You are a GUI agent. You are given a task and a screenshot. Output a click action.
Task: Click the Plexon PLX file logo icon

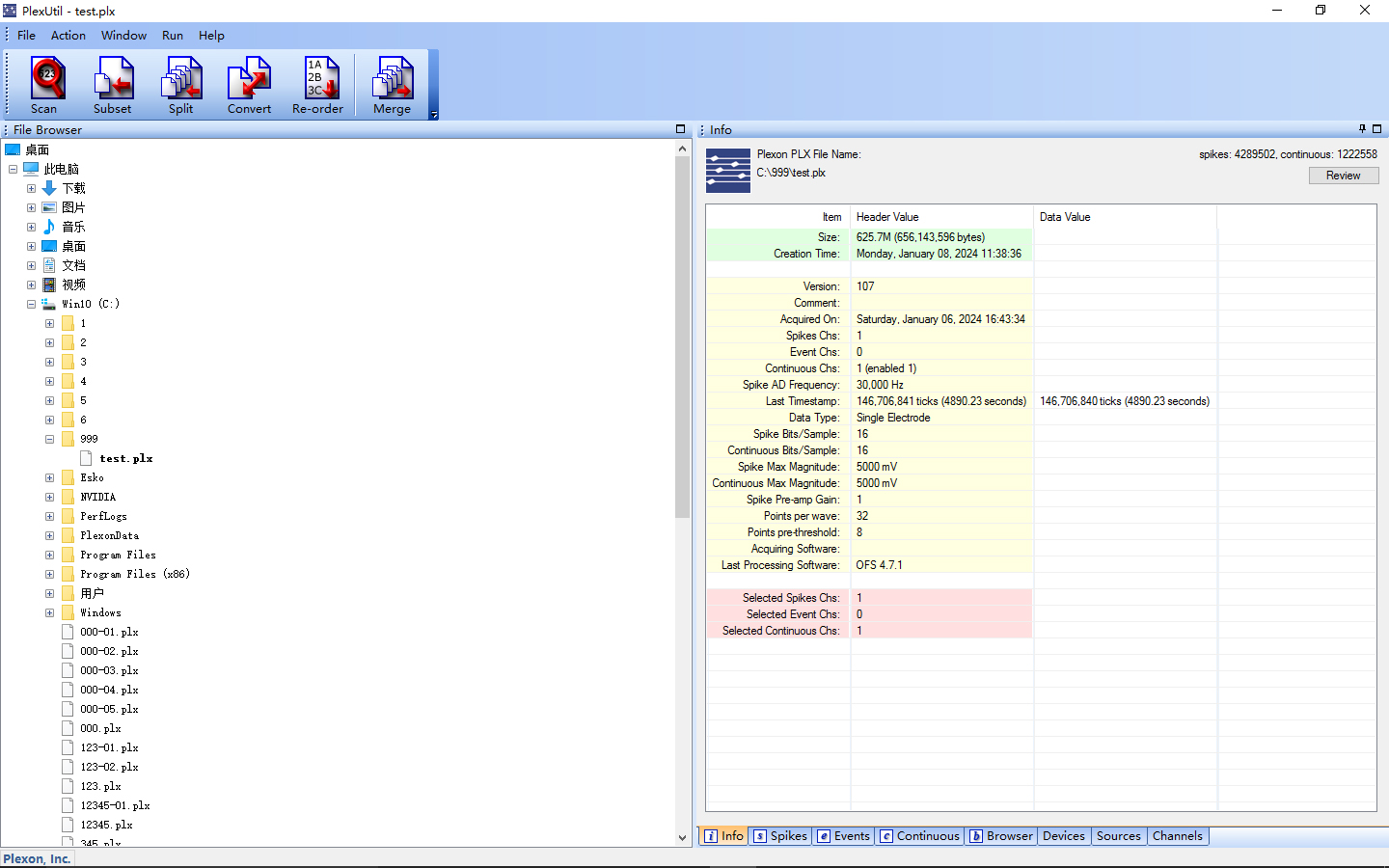(728, 171)
